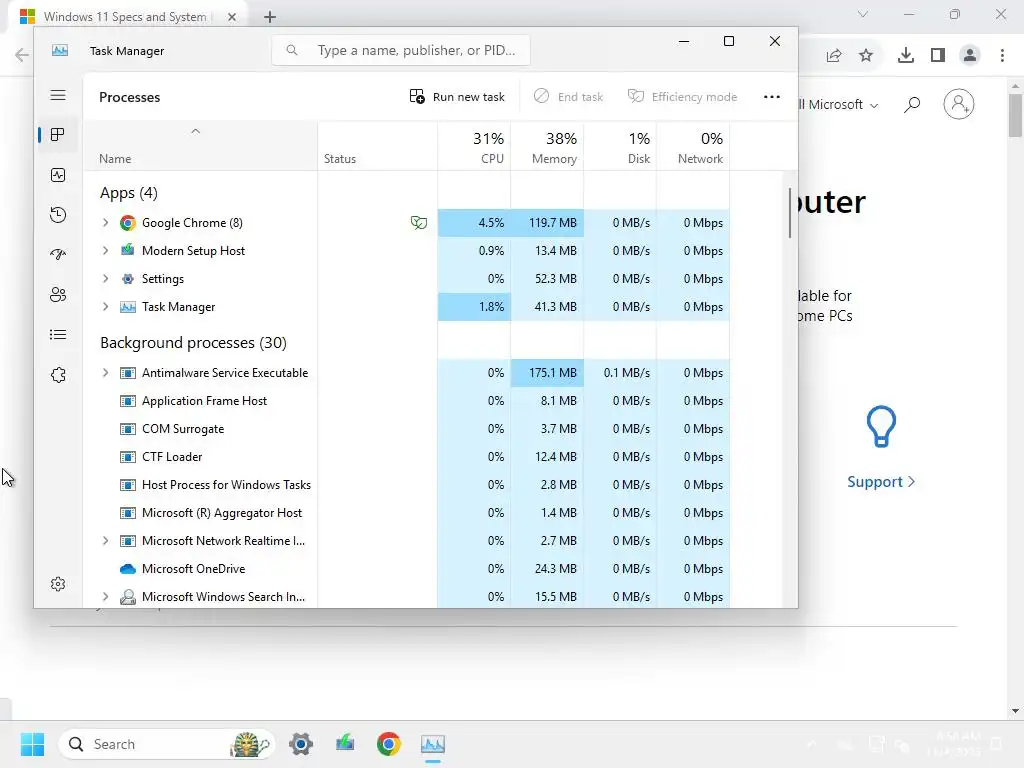Sort processes by Memory column
Viewport: 1024px width, 768px height.
pos(547,147)
